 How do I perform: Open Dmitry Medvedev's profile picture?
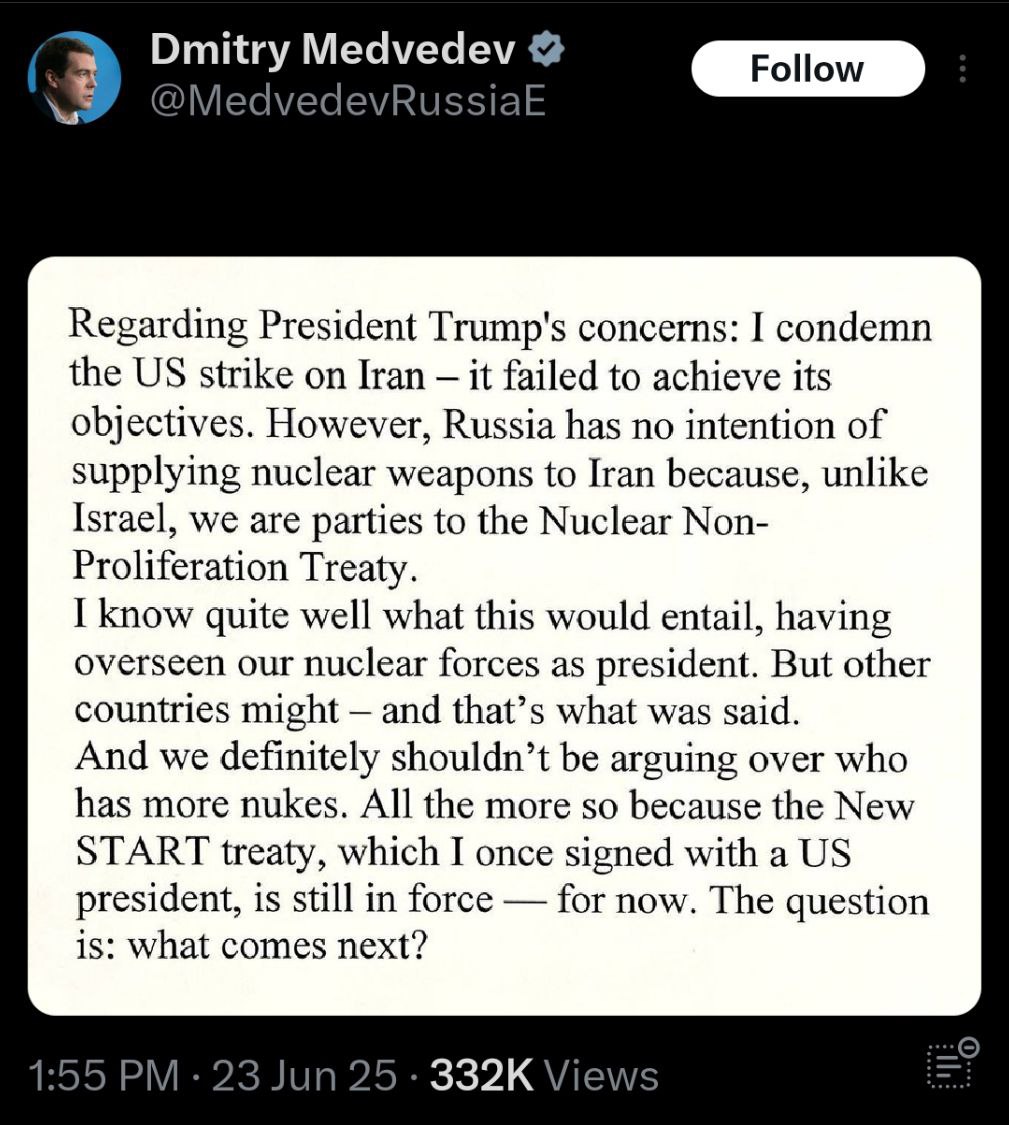point(74,78)
